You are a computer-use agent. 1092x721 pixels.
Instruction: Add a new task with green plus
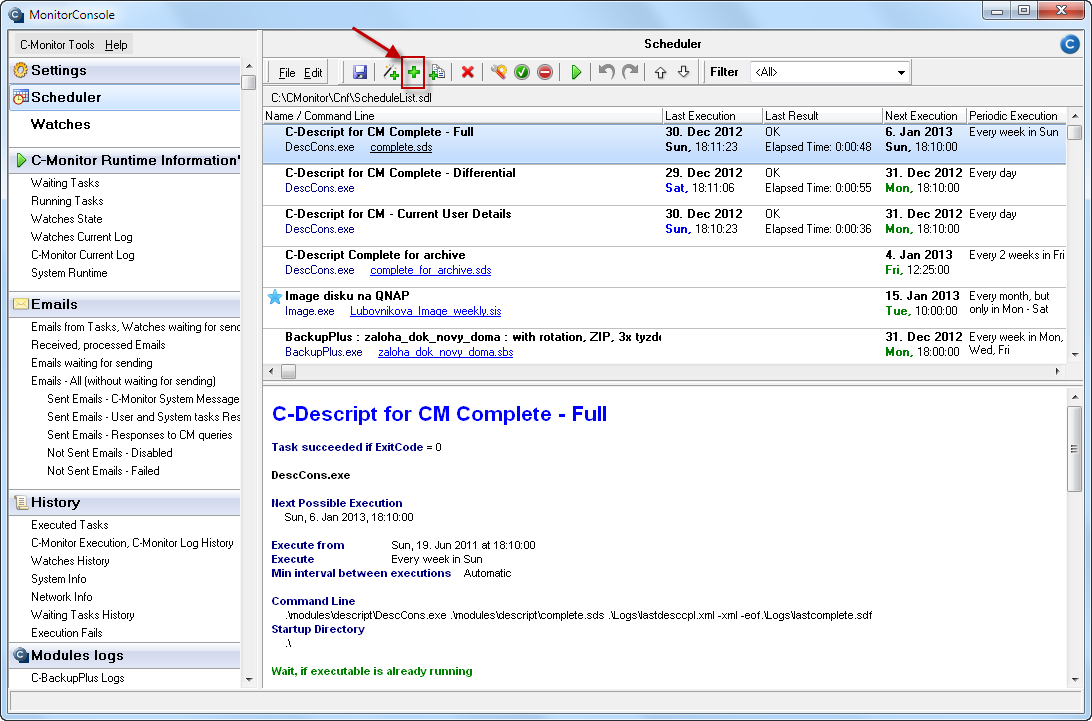click(414, 72)
